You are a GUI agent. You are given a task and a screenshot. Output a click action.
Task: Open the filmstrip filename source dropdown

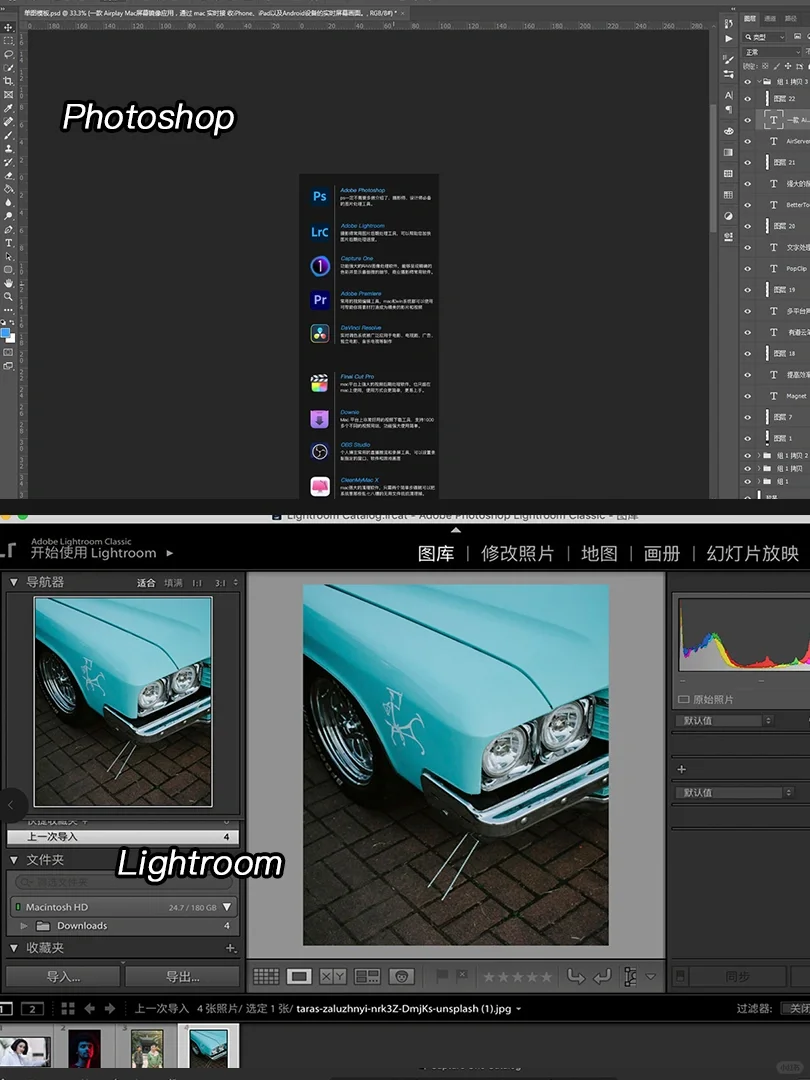pyautogui.click(x=519, y=1009)
